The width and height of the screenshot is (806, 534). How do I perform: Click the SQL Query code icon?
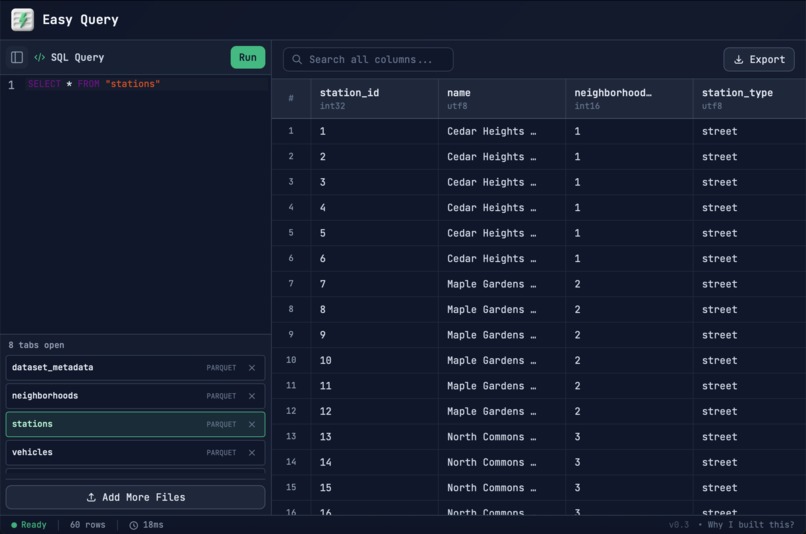pyautogui.click(x=40, y=57)
